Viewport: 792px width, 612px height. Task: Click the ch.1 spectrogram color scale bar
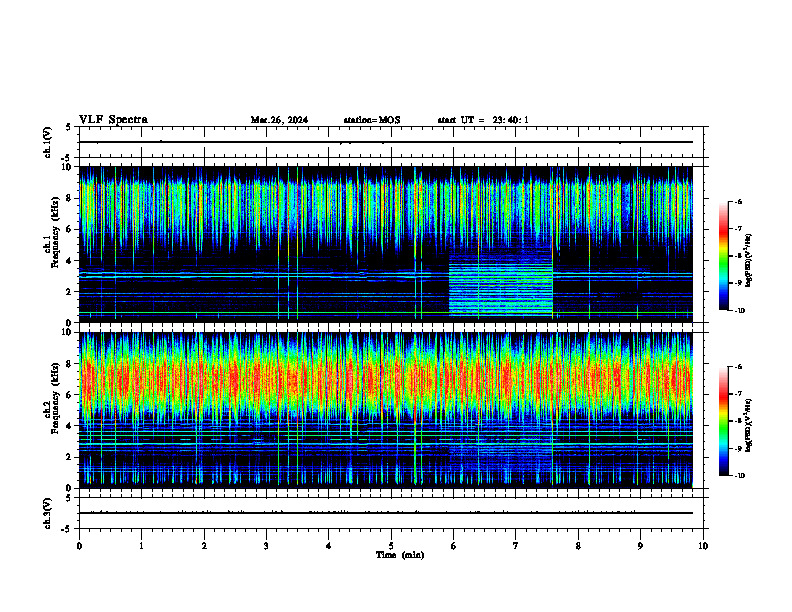tap(724, 256)
